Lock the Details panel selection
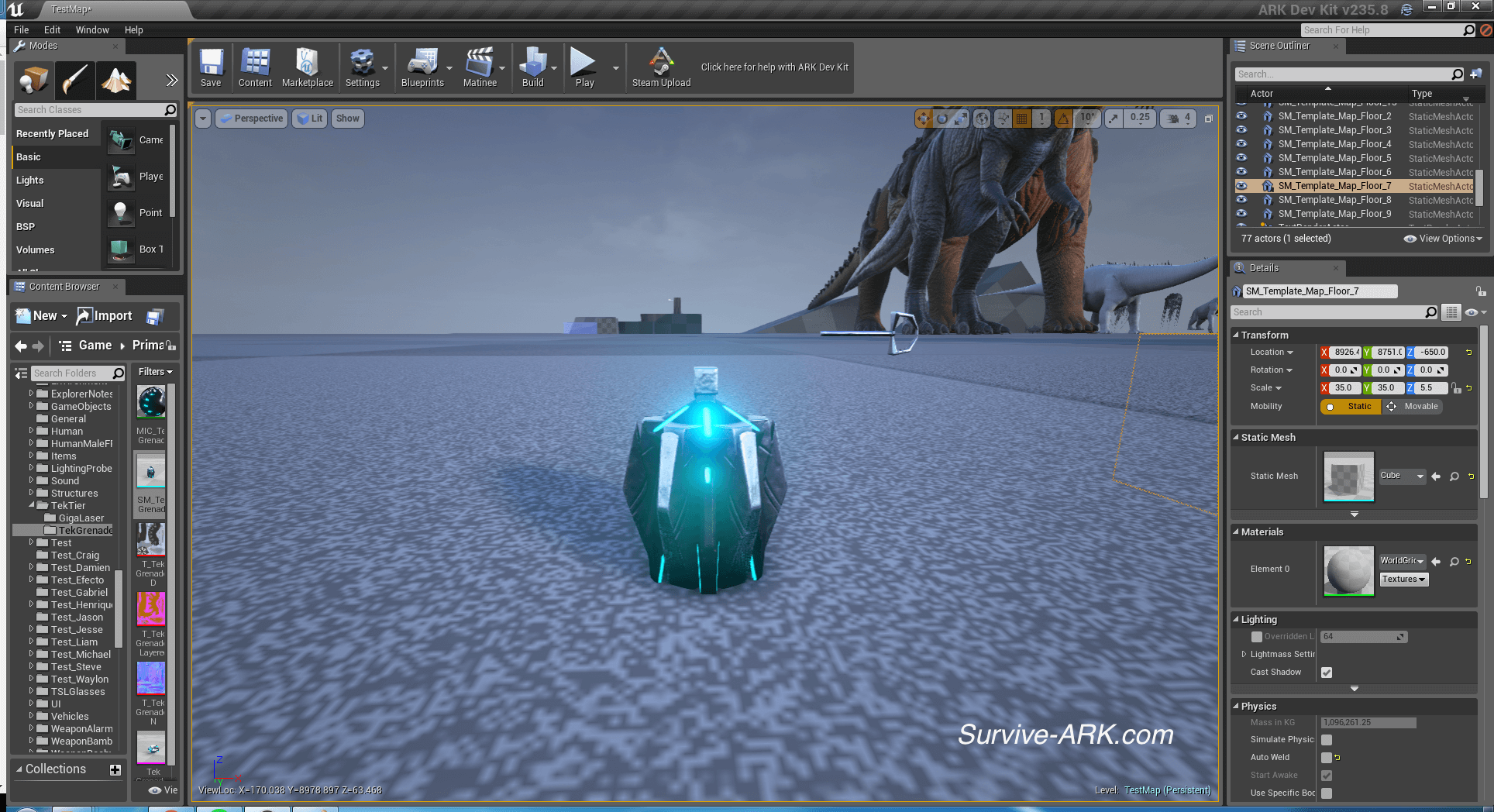This screenshot has height=812, width=1494. pyautogui.click(x=1481, y=291)
